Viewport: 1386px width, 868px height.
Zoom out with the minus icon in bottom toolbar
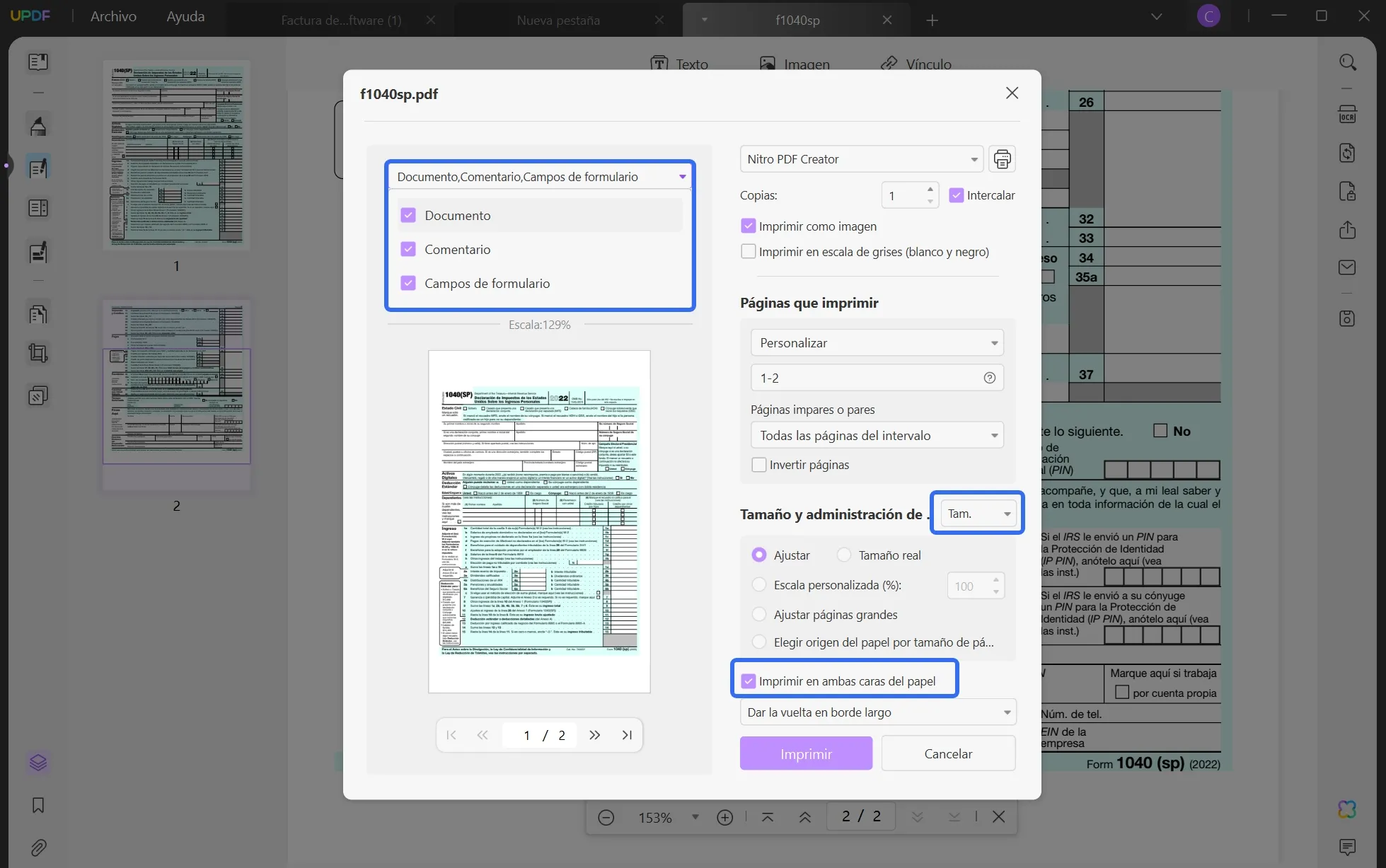(x=606, y=818)
